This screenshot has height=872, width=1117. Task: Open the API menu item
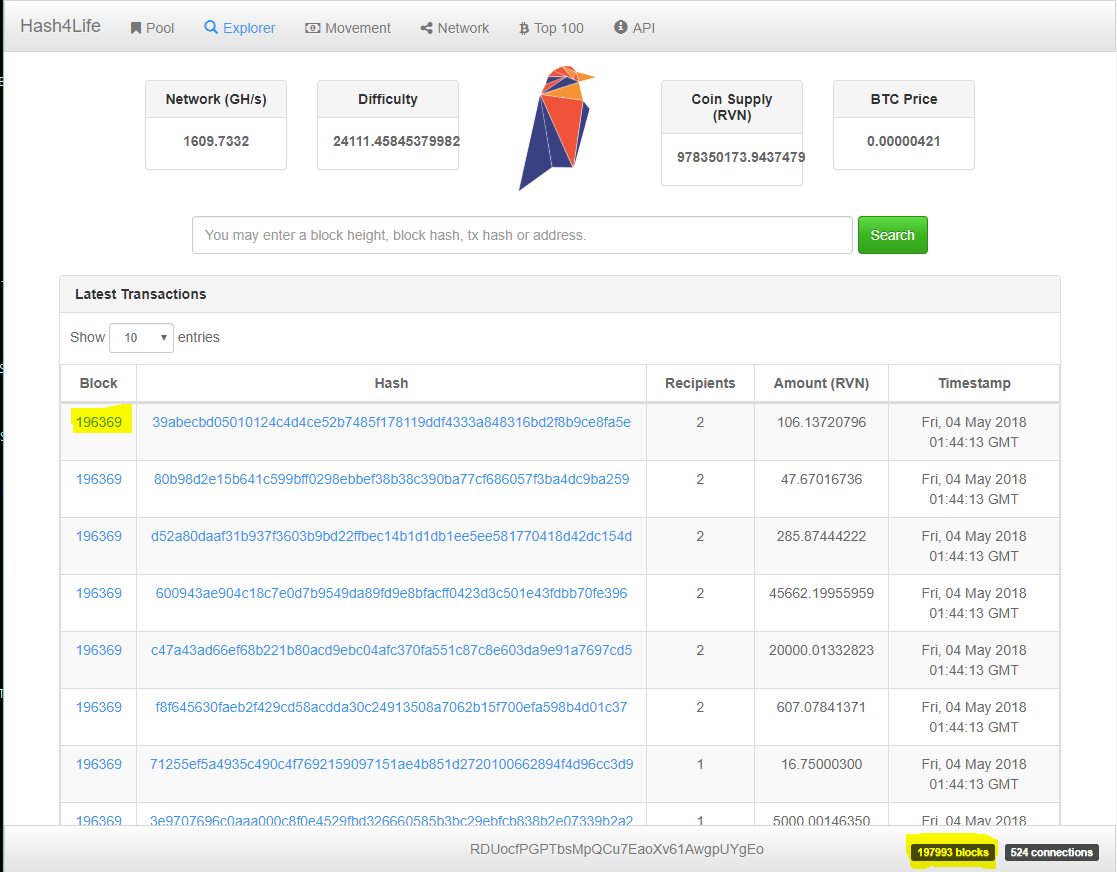tap(635, 28)
